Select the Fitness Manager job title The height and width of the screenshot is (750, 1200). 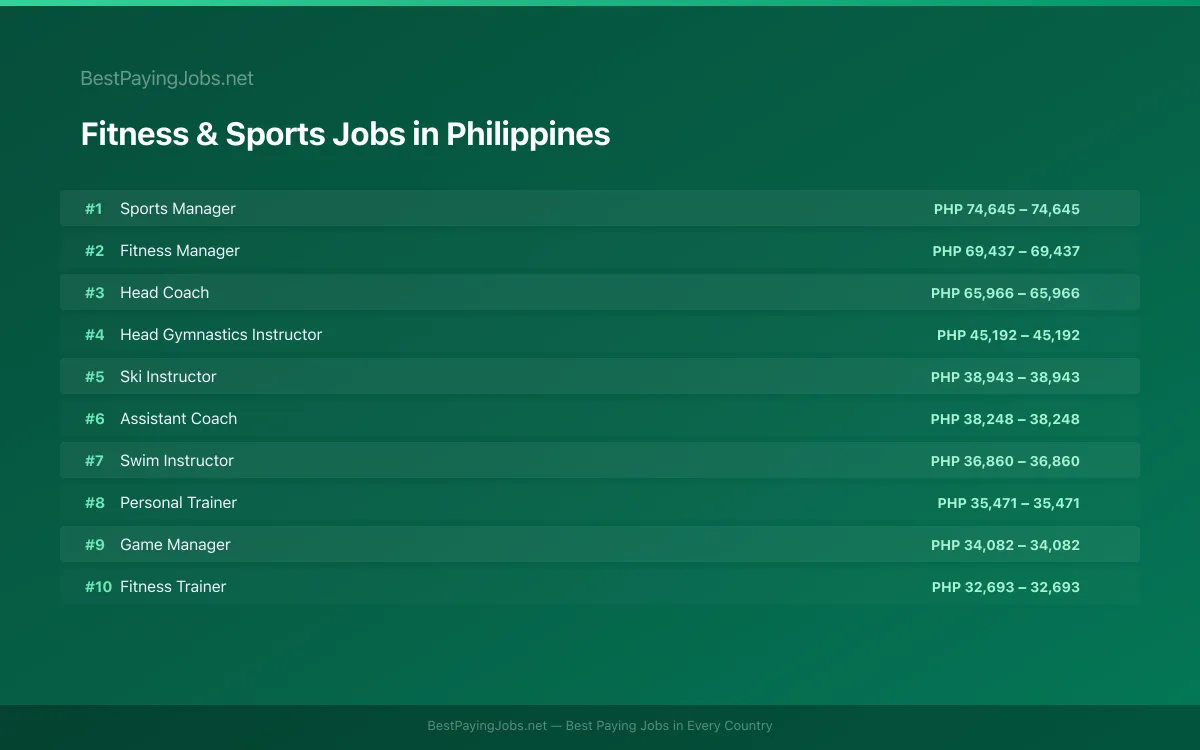(180, 251)
